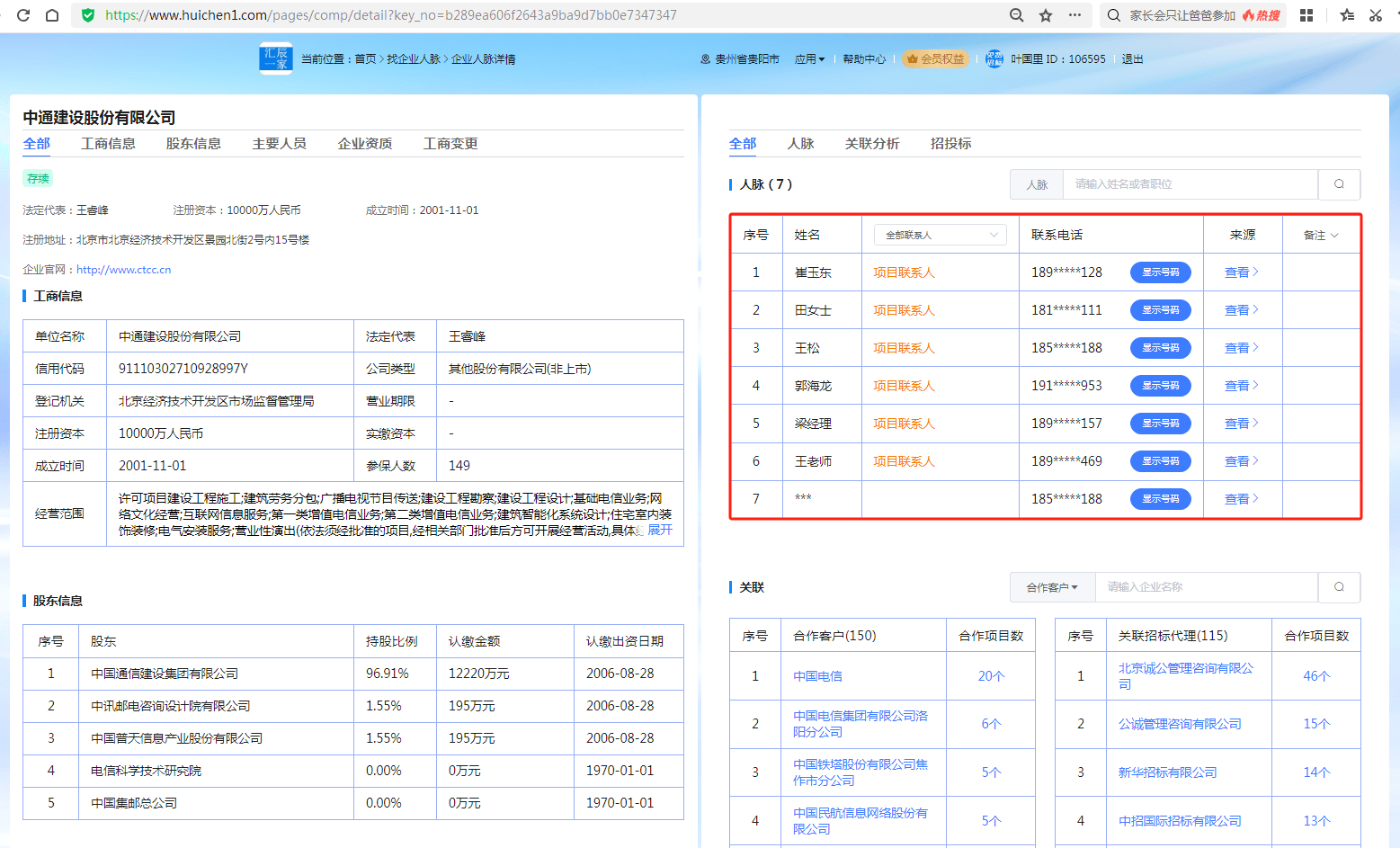Show phone number for 郭海龙
The width and height of the screenshot is (1400, 848).
tap(1161, 386)
